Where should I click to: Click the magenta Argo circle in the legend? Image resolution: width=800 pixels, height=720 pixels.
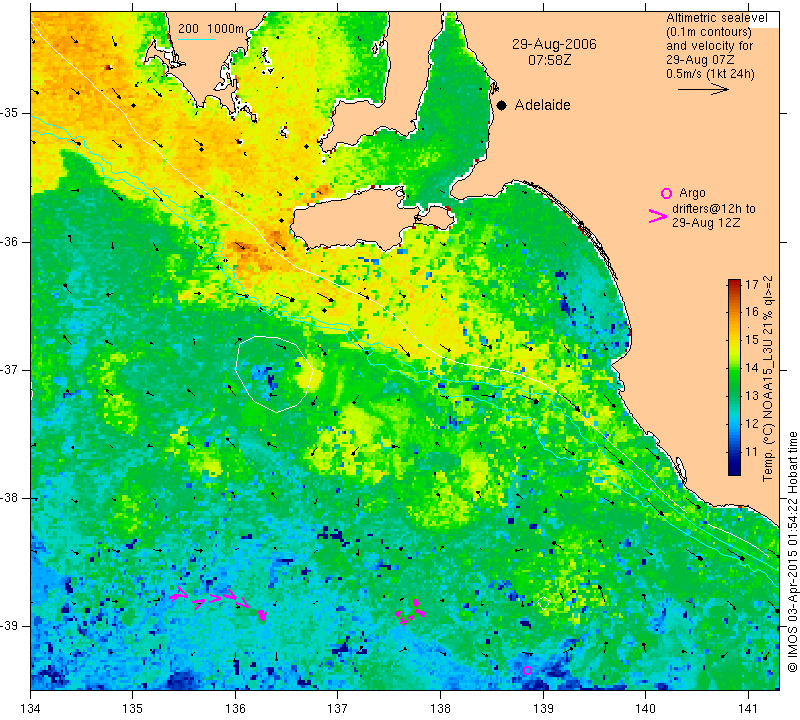[x=666, y=193]
